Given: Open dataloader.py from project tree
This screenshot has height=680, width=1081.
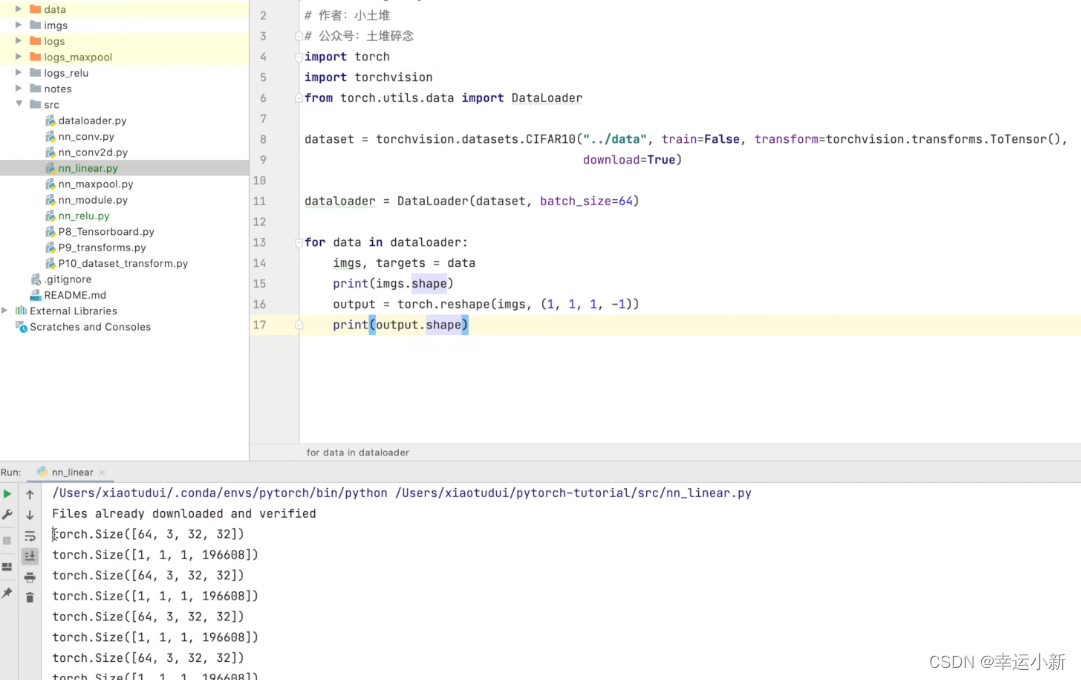Looking at the screenshot, I should pyautogui.click(x=92, y=121).
